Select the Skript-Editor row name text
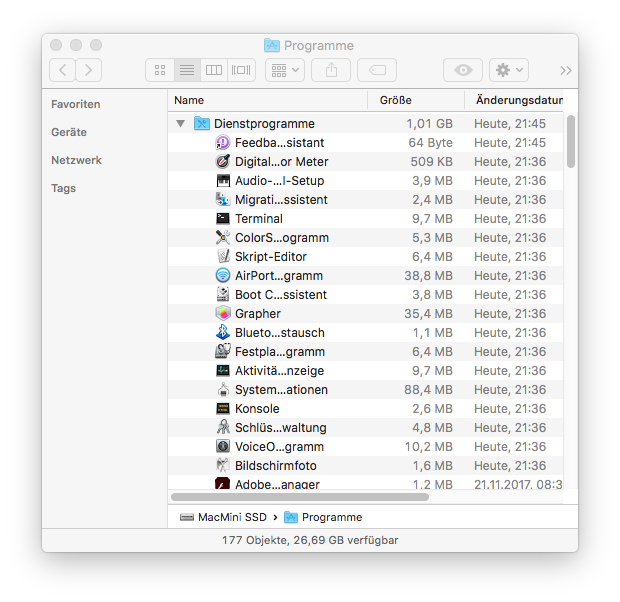This screenshot has height=602, width=620. [271, 256]
